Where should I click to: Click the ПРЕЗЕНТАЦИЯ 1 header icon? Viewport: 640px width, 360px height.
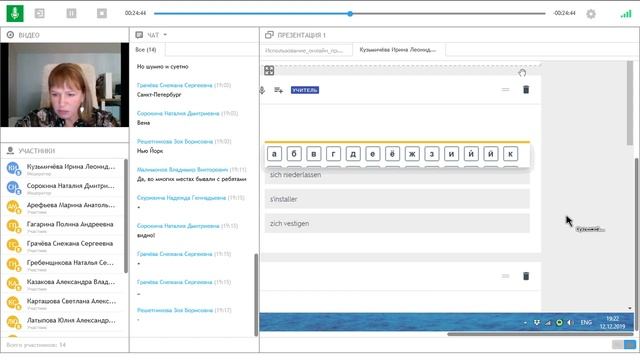(x=269, y=35)
